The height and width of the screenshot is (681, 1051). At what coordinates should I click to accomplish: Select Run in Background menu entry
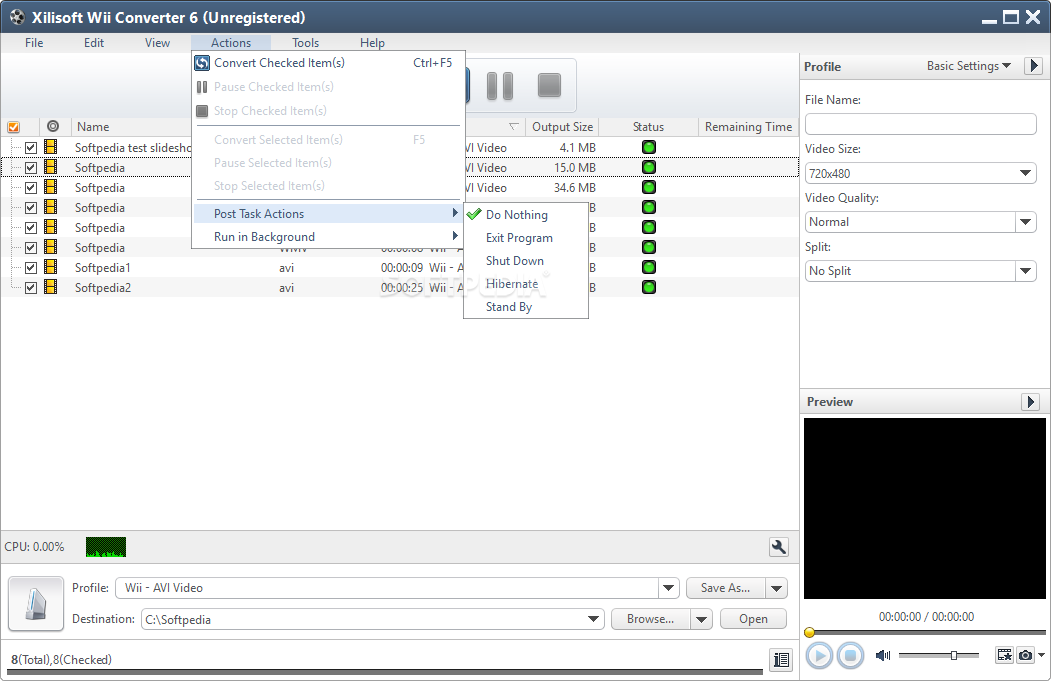click(x=328, y=237)
